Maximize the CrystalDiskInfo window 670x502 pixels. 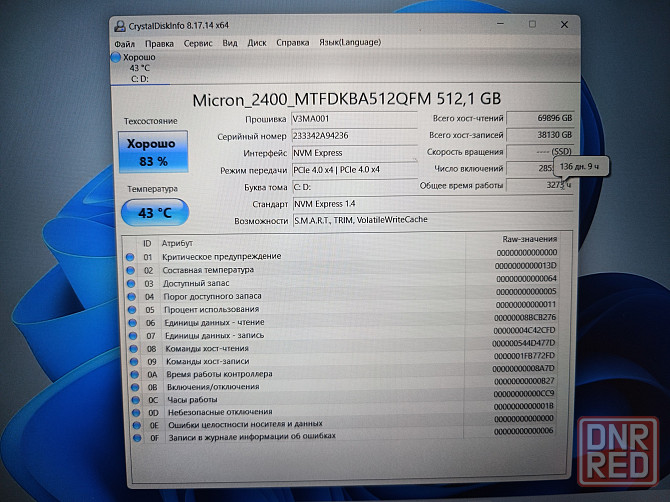coord(532,24)
